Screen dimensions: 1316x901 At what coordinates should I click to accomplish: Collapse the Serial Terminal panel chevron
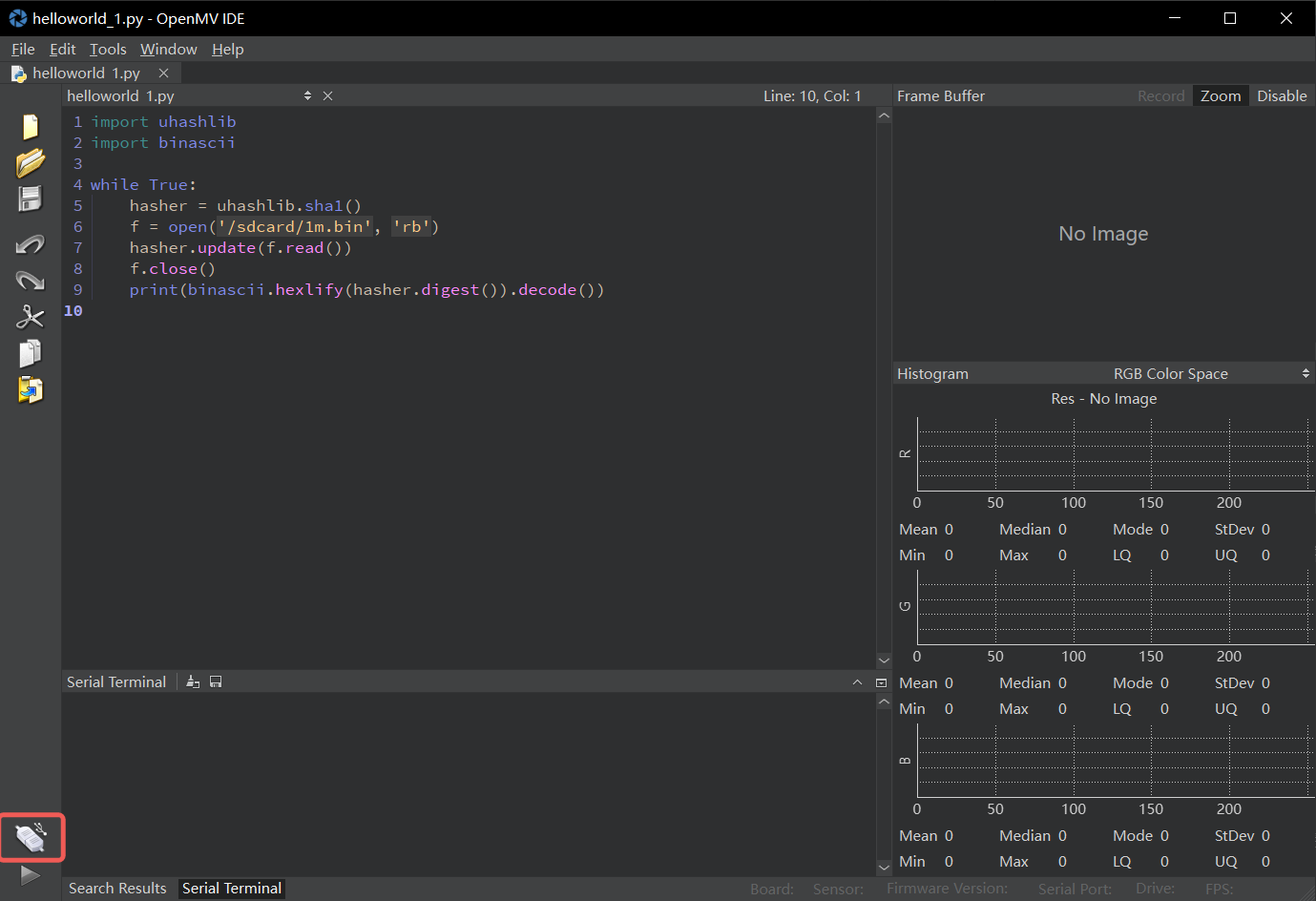coord(857,681)
